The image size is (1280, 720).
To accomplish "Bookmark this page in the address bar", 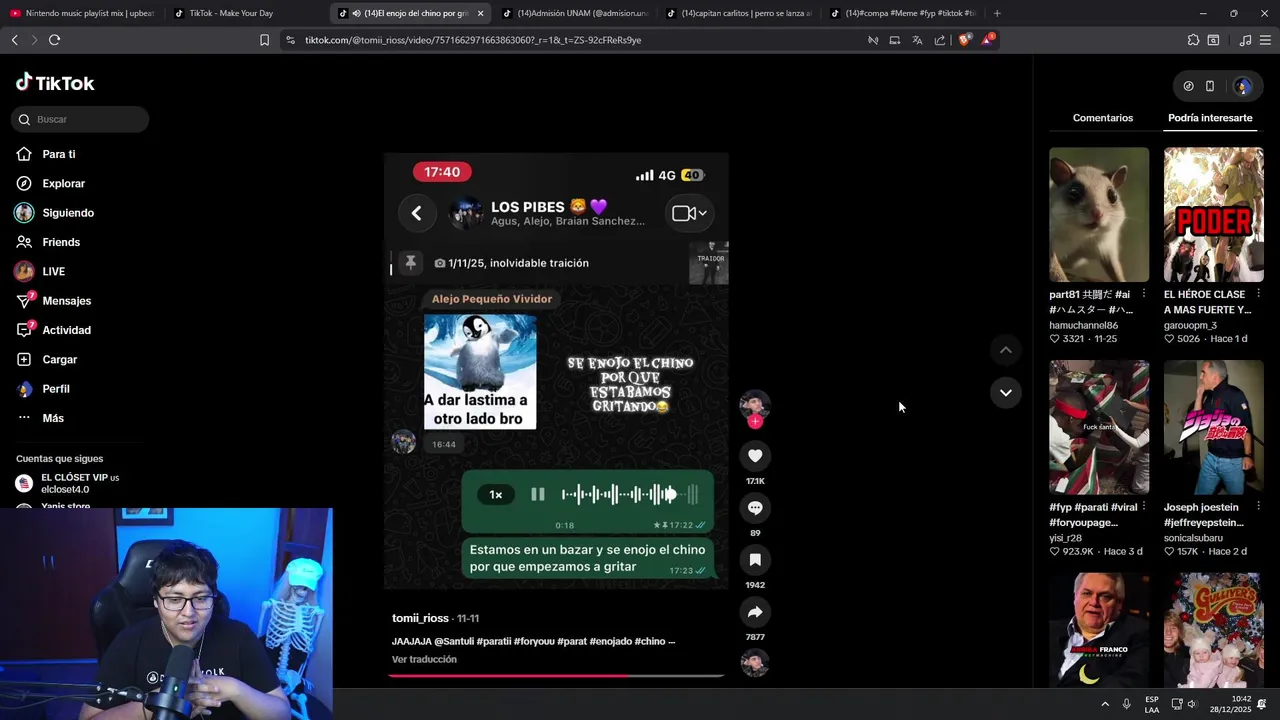I will click(264, 40).
